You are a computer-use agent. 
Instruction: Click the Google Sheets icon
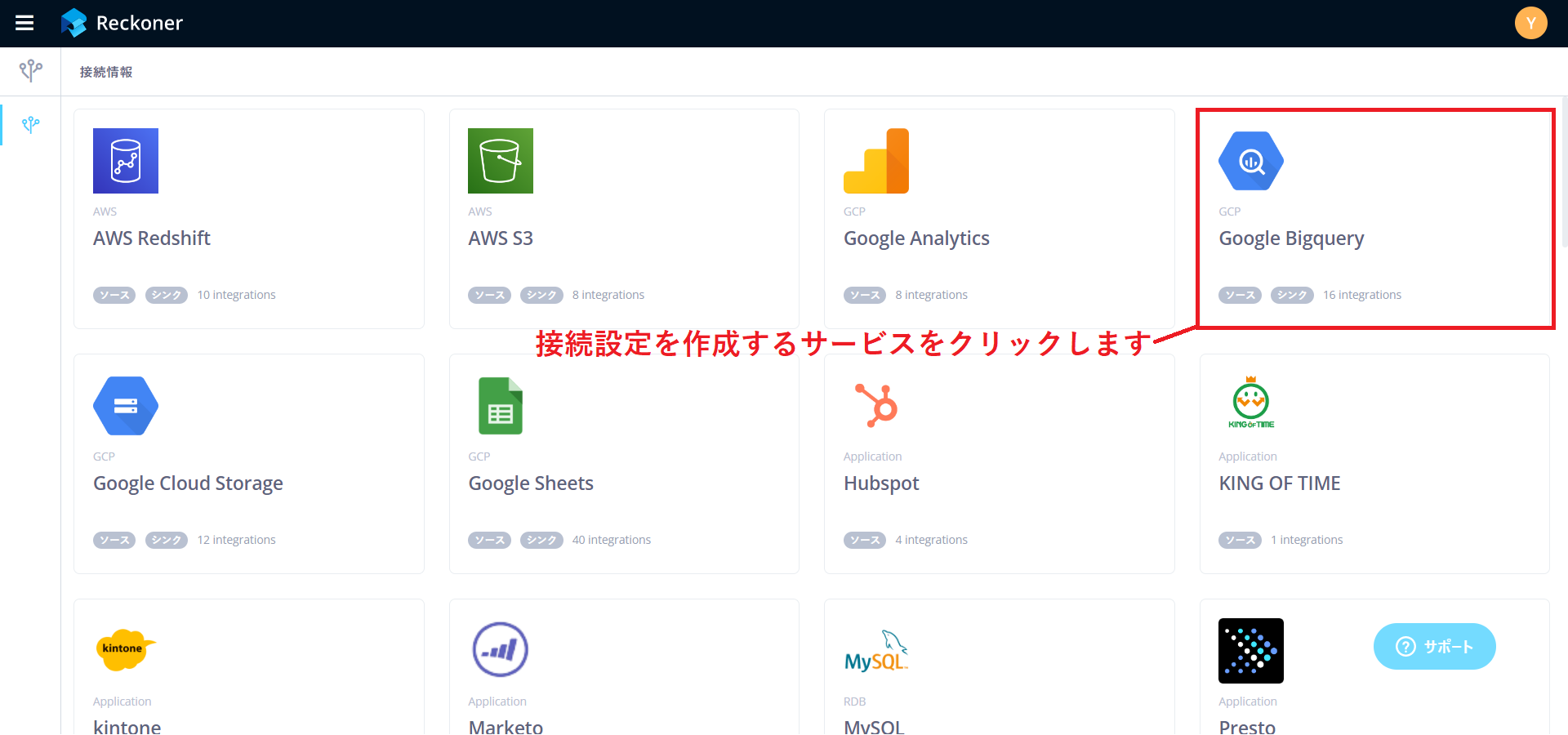pyautogui.click(x=501, y=406)
